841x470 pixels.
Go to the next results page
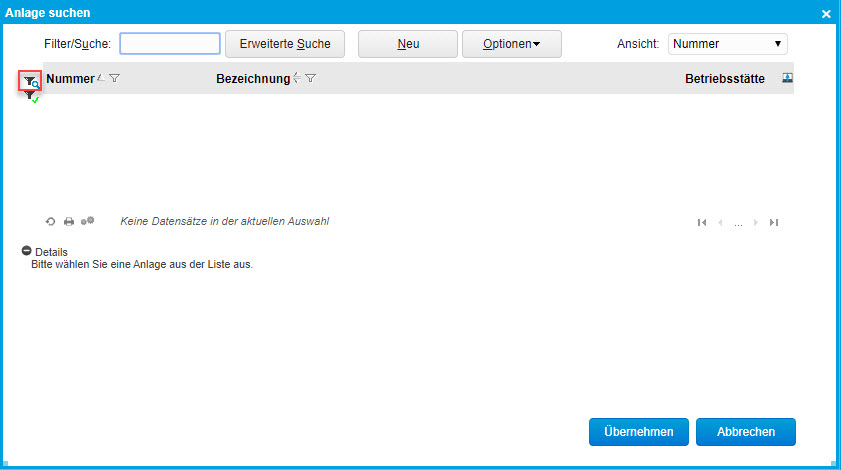coord(756,223)
